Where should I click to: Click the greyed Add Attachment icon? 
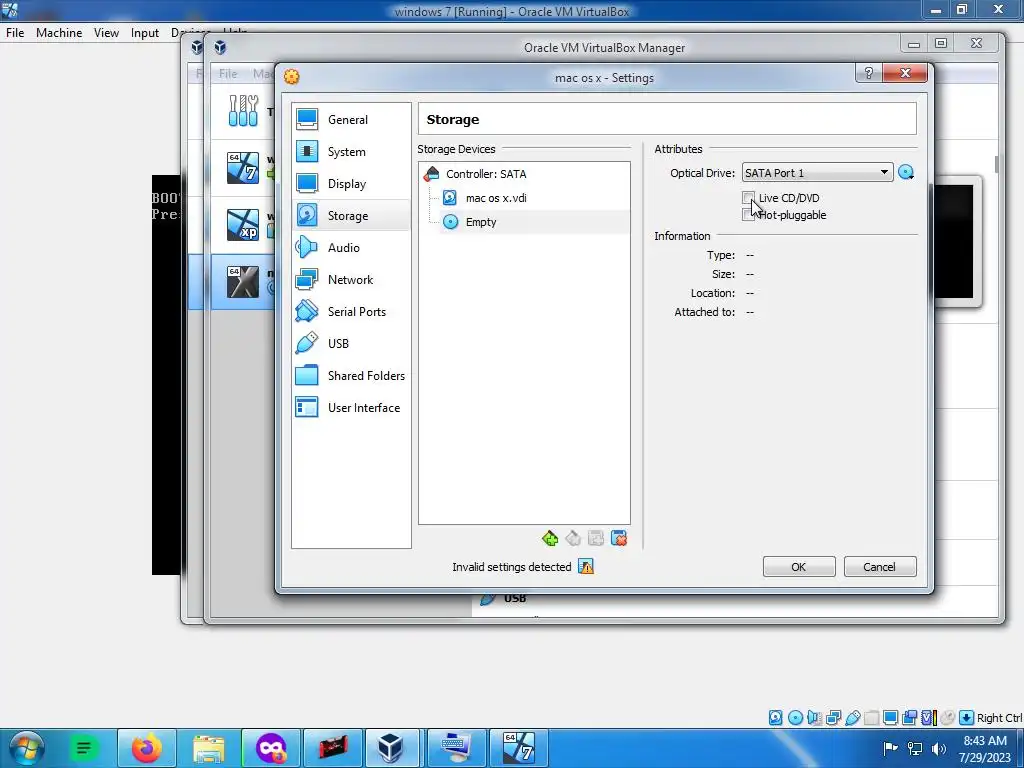pos(596,538)
